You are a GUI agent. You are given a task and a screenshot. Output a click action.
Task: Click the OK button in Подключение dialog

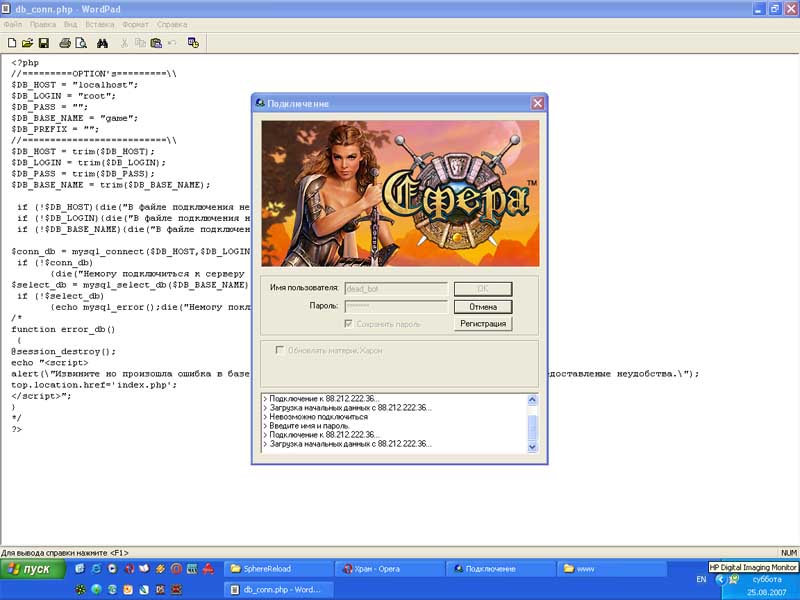483,289
